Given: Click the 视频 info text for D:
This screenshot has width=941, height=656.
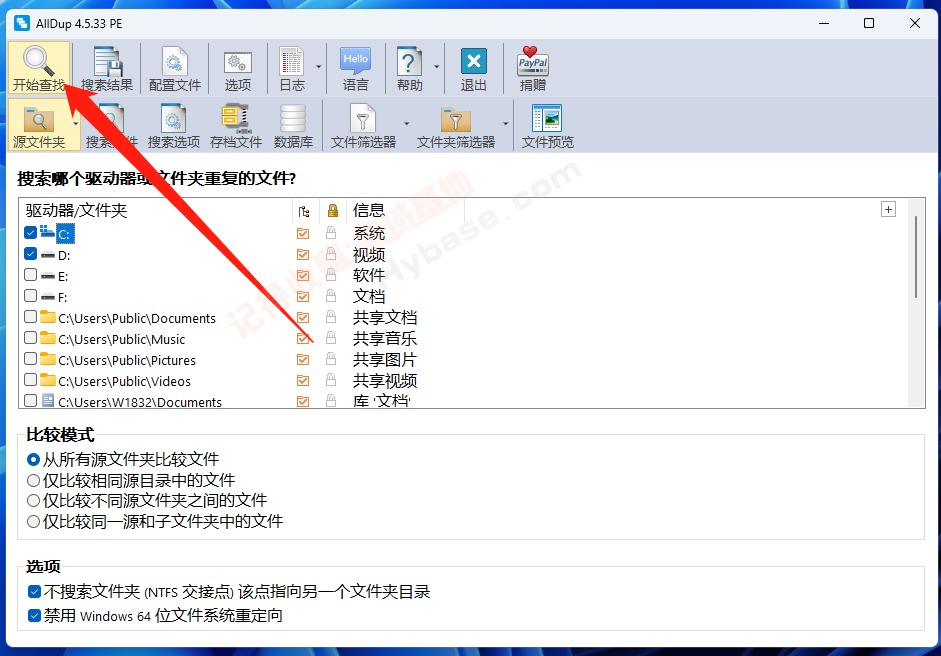Looking at the screenshot, I should point(368,254).
